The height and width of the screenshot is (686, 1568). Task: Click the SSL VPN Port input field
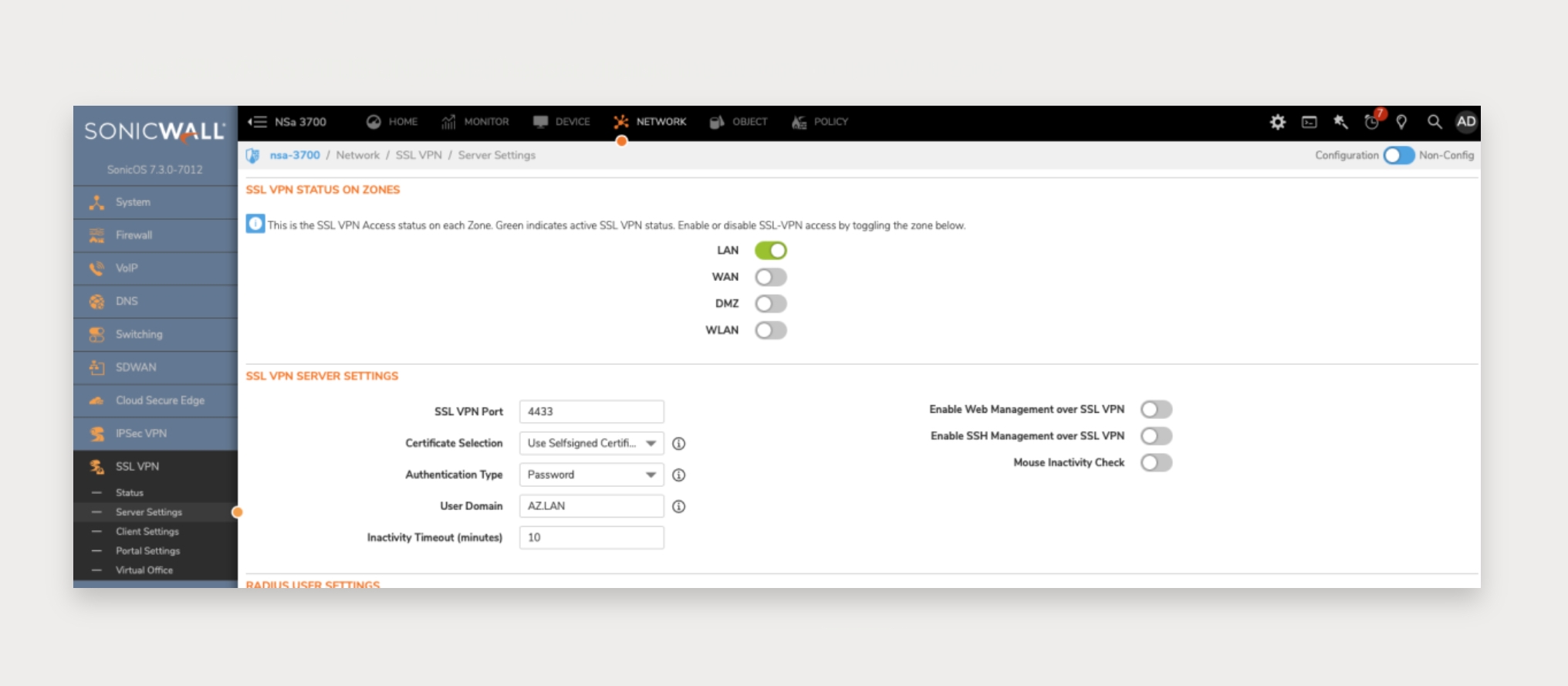[591, 412]
